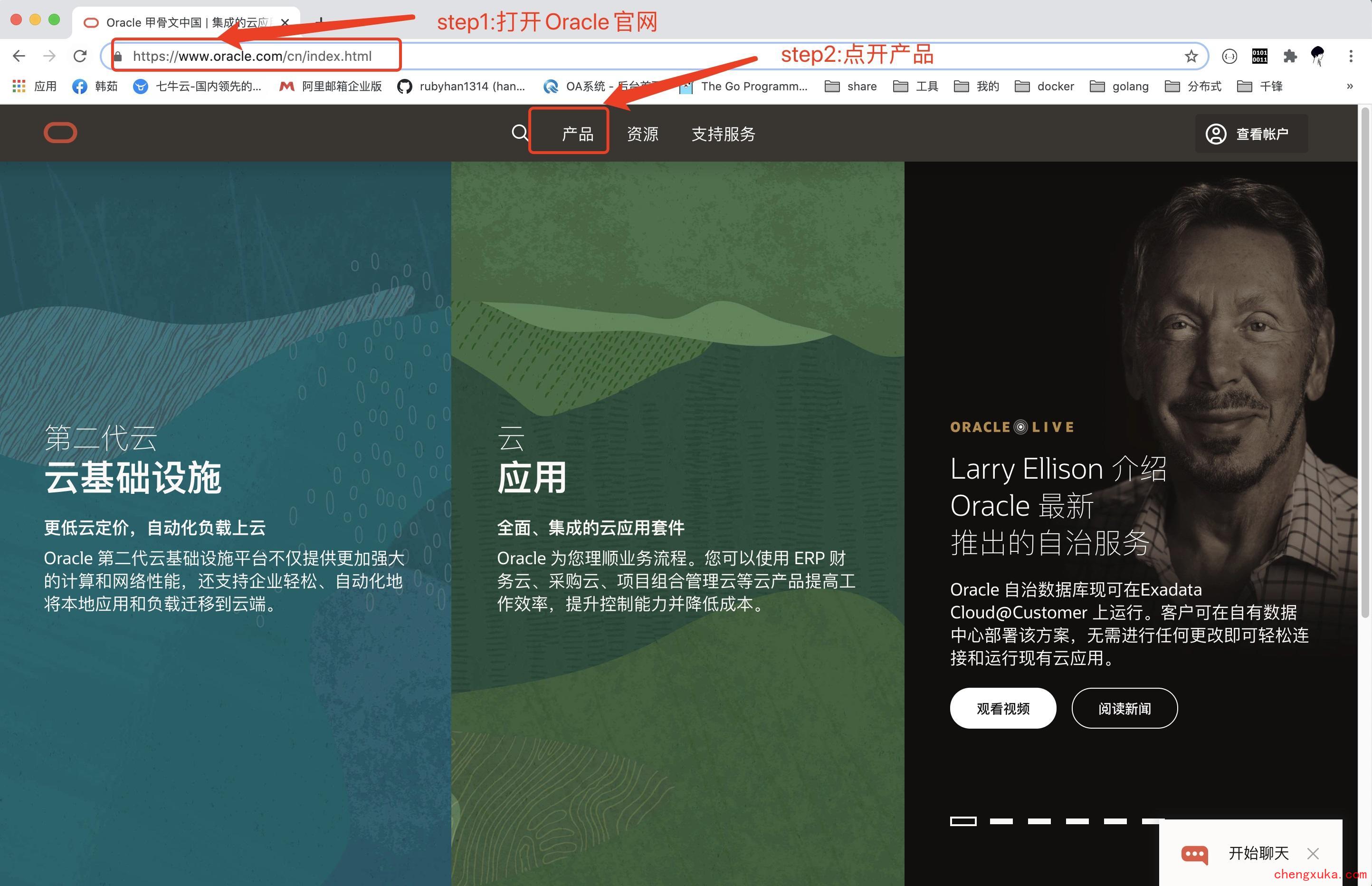Reload the page with the refresh icon
The width and height of the screenshot is (1372, 886).
(x=80, y=56)
